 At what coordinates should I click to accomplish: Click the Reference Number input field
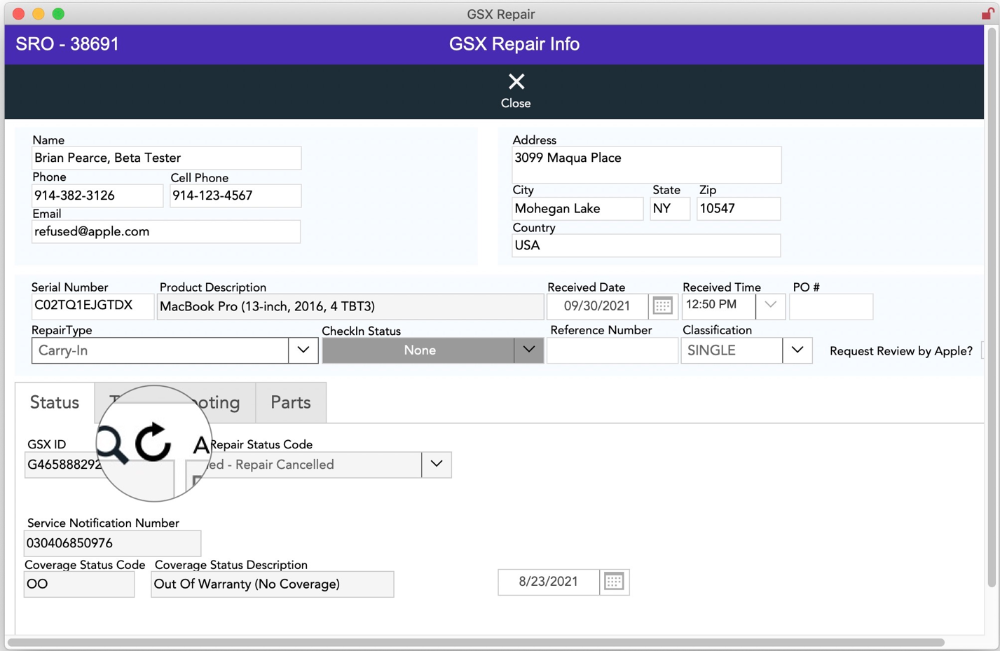click(611, 351)
